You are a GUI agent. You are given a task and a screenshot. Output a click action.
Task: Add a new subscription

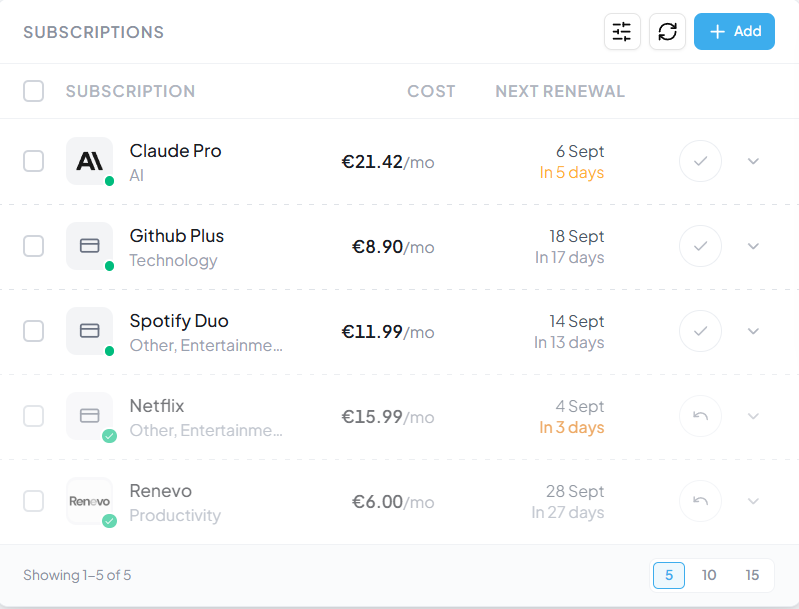click(734, 32)
